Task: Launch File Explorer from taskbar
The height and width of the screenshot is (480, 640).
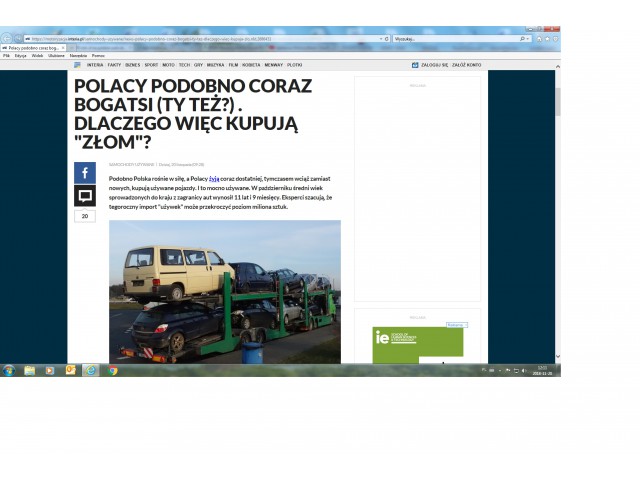Action: (30, 370)
